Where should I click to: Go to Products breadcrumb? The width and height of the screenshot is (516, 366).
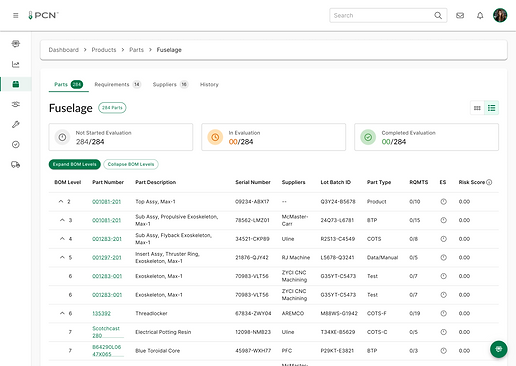(104, 50)
